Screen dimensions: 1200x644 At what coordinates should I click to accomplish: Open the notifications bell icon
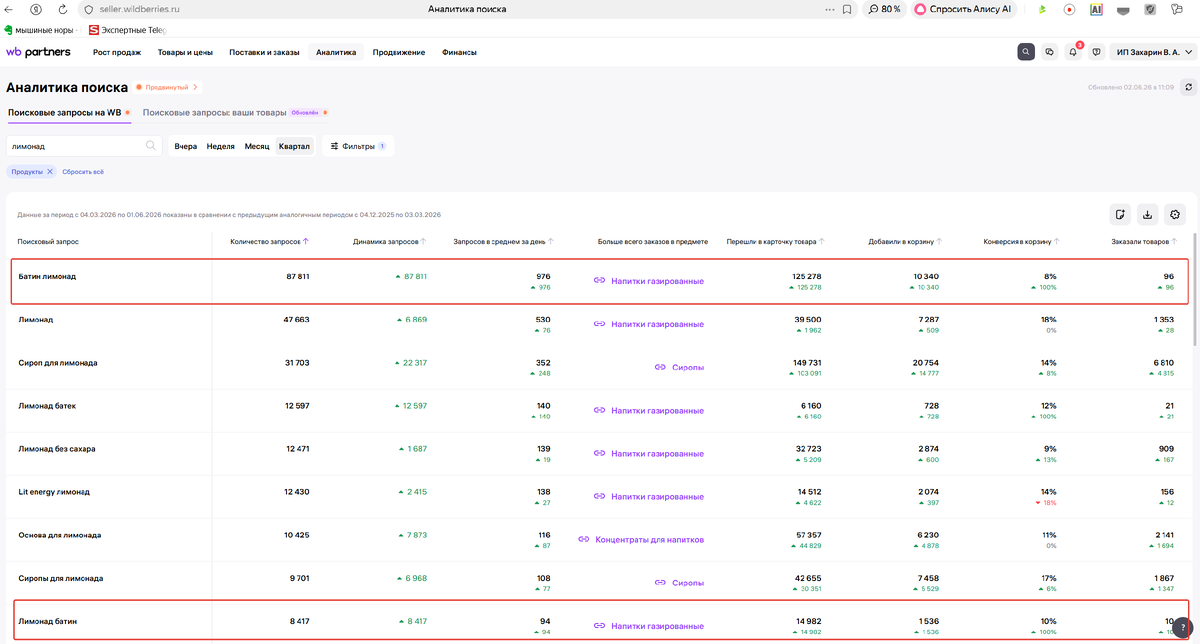[x=1073, y=52]
